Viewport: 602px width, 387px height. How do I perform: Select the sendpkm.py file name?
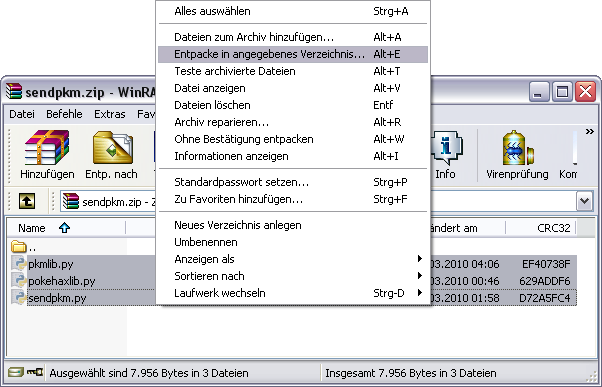(x=57, y=298)
